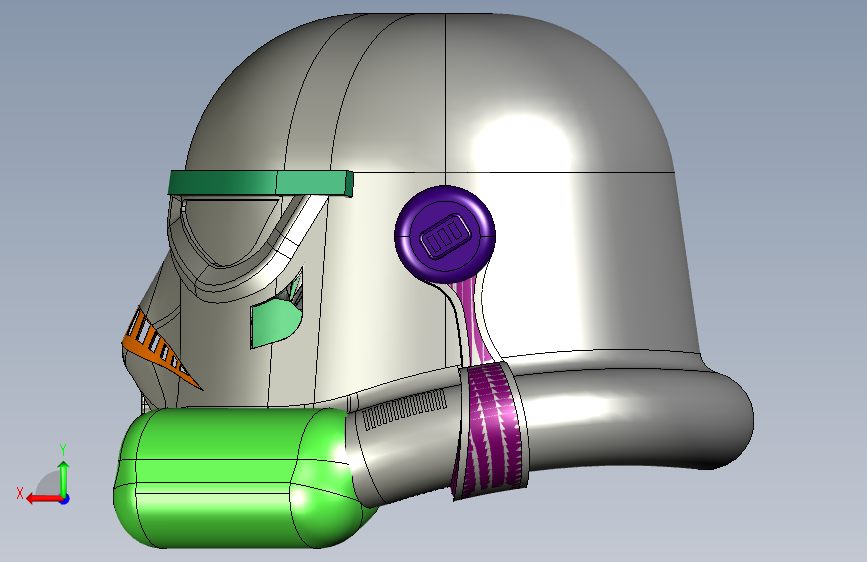Select the dark green brow band
867x562 pixels.
pyautogui.click(x=260, y=183)
